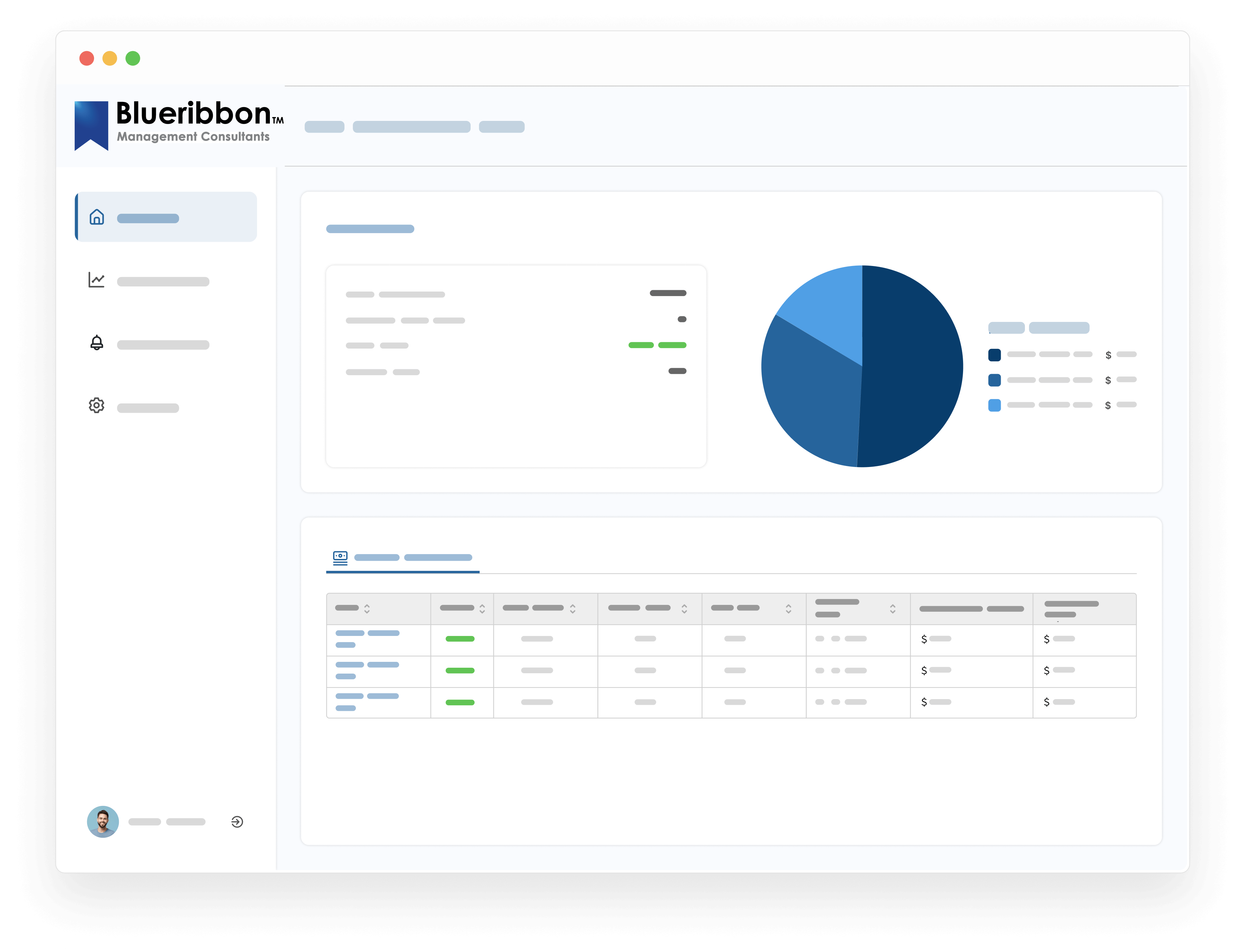Toggle sort on second table column

482,609
